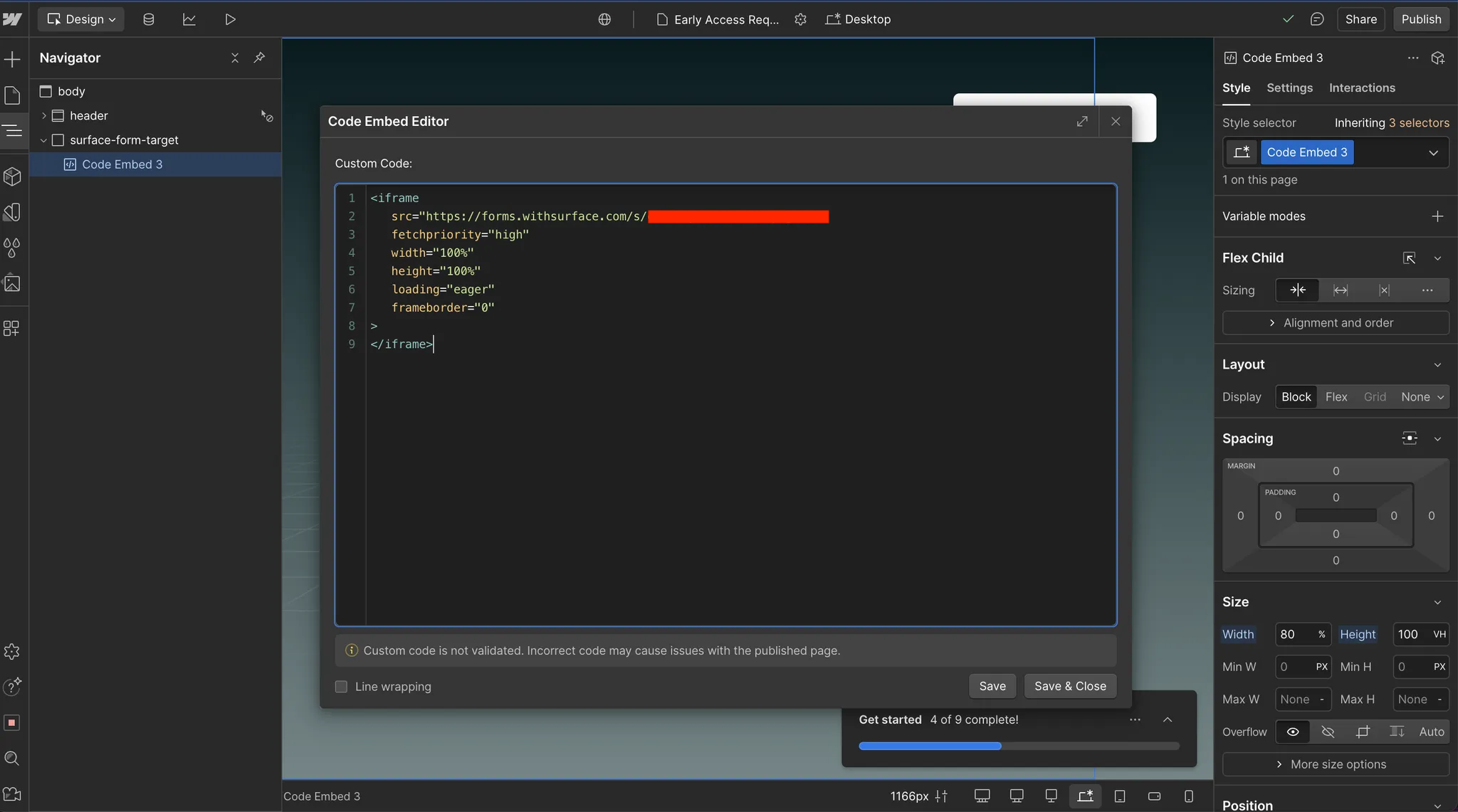The image size is (1458, 812).
Task: Open the Assets image icon
Action: pos(12,283)
